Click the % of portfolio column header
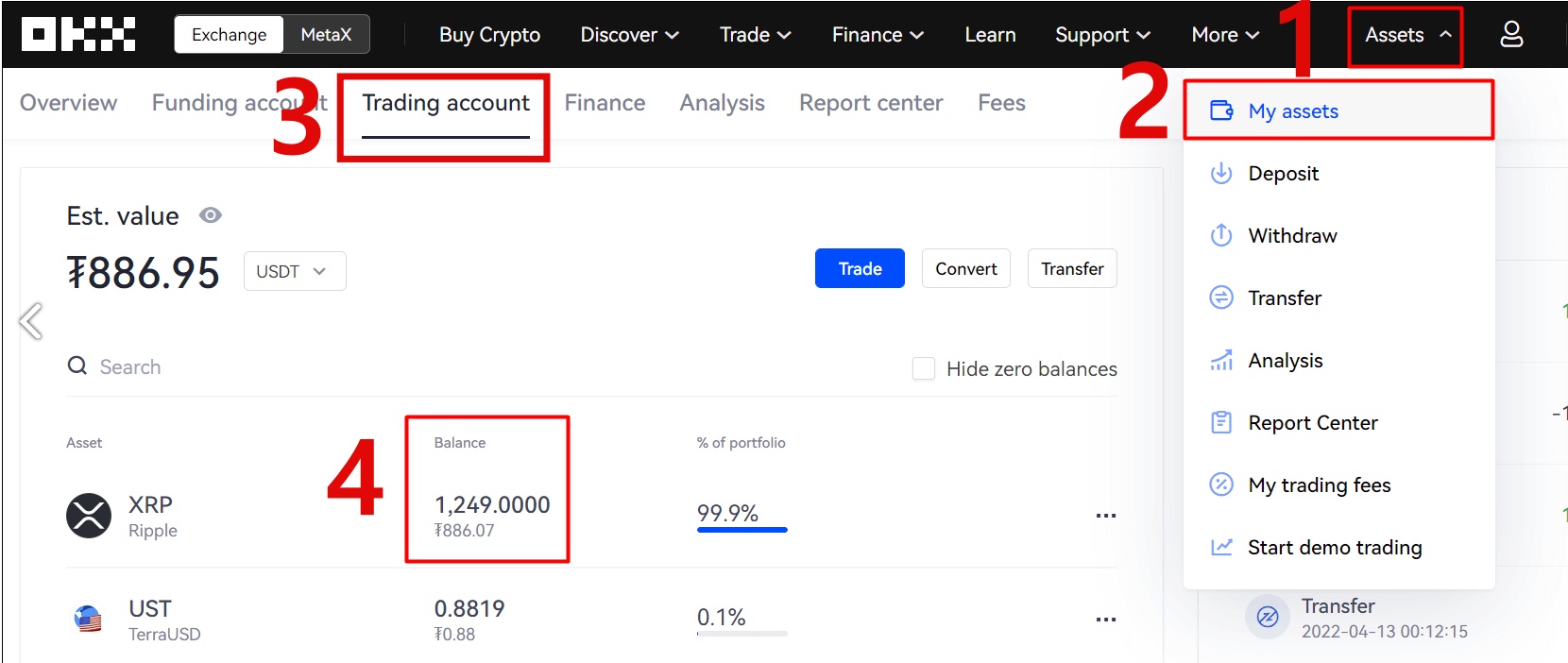Image resolution: width=1568 pixels, height=663 pixels. [741, 442]
